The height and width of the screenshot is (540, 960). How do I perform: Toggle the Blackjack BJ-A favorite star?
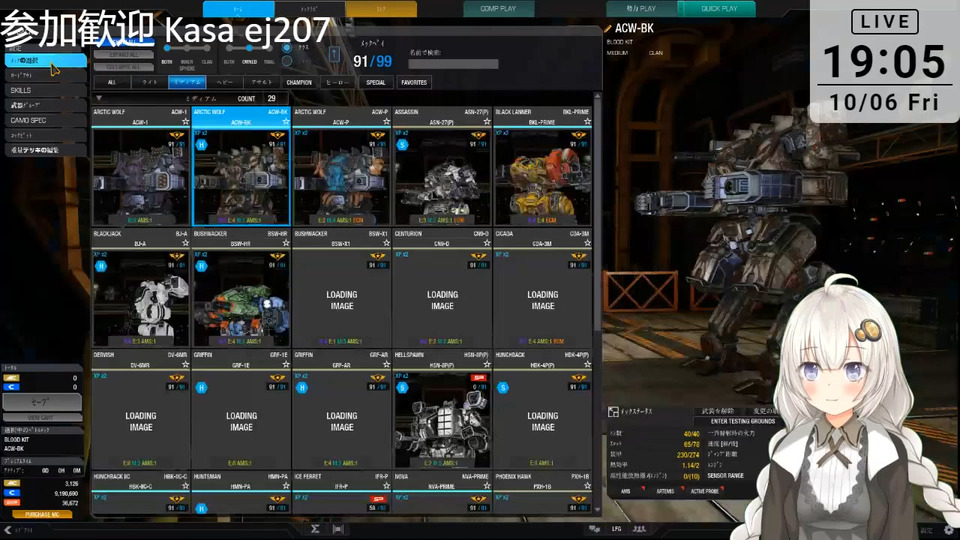coord(186,243)
